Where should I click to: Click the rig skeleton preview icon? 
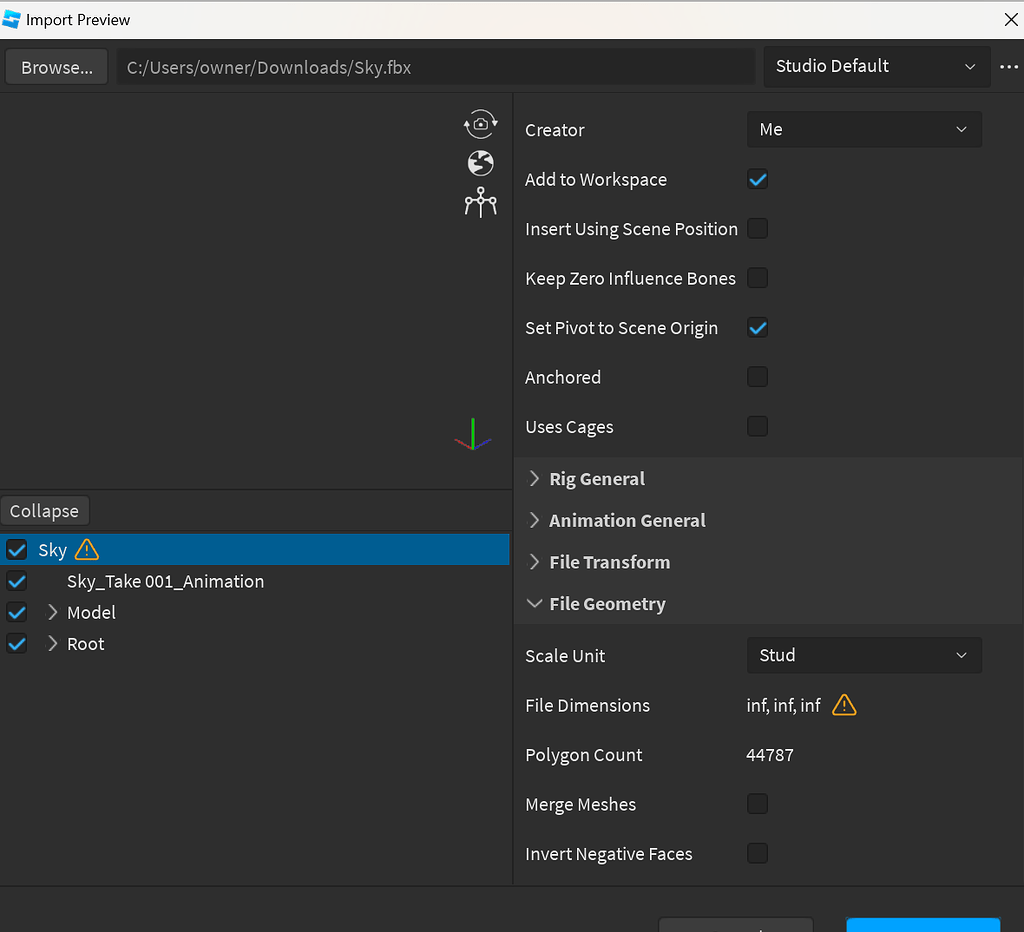480,202
